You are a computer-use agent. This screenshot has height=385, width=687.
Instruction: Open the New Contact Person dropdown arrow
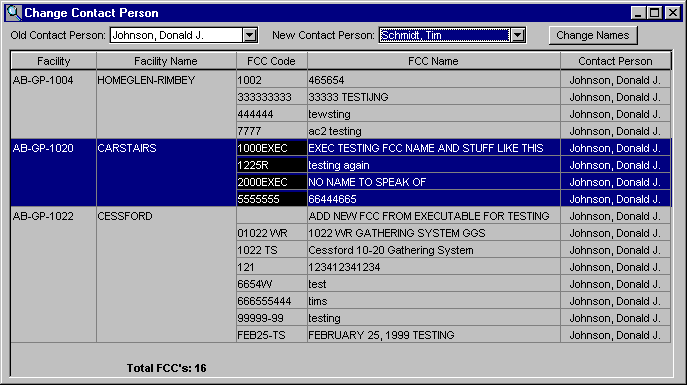point(518,35)
